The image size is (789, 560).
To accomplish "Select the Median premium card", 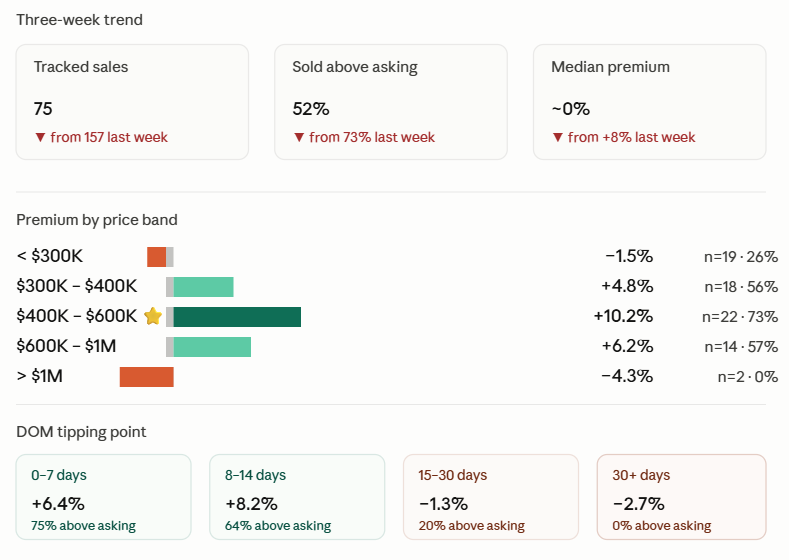I will tap(650, 102).
